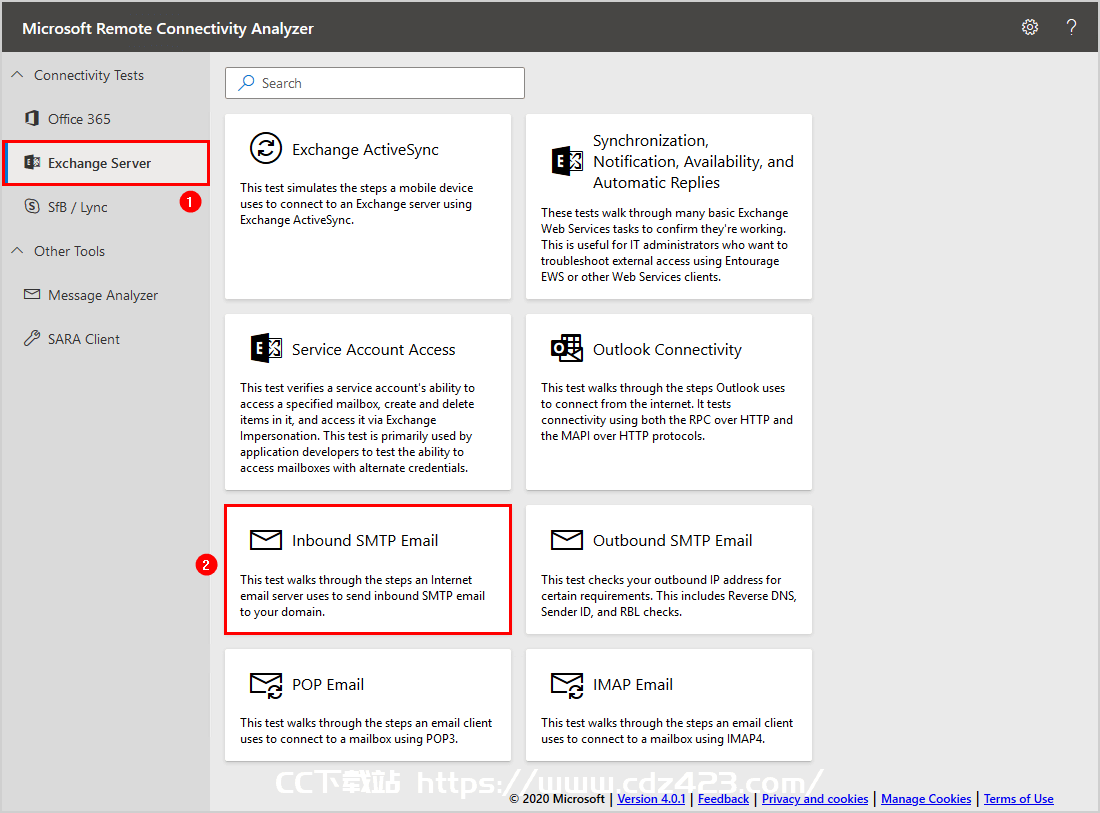Image resolution: width=1100 pixels, height=813 pixels.
Task: Click the Microsoft Remote Connectivity Analyzer title
Action: [168, 28]
